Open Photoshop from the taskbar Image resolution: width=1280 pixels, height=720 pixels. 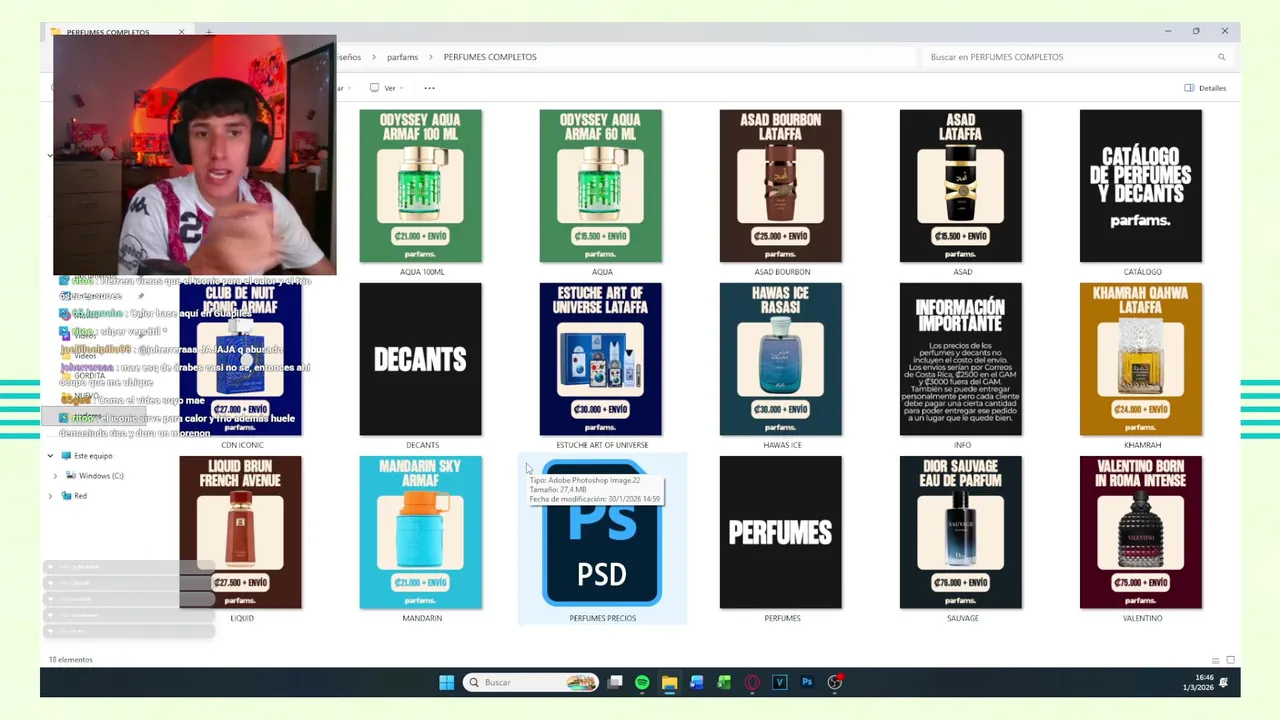(807, 682)
